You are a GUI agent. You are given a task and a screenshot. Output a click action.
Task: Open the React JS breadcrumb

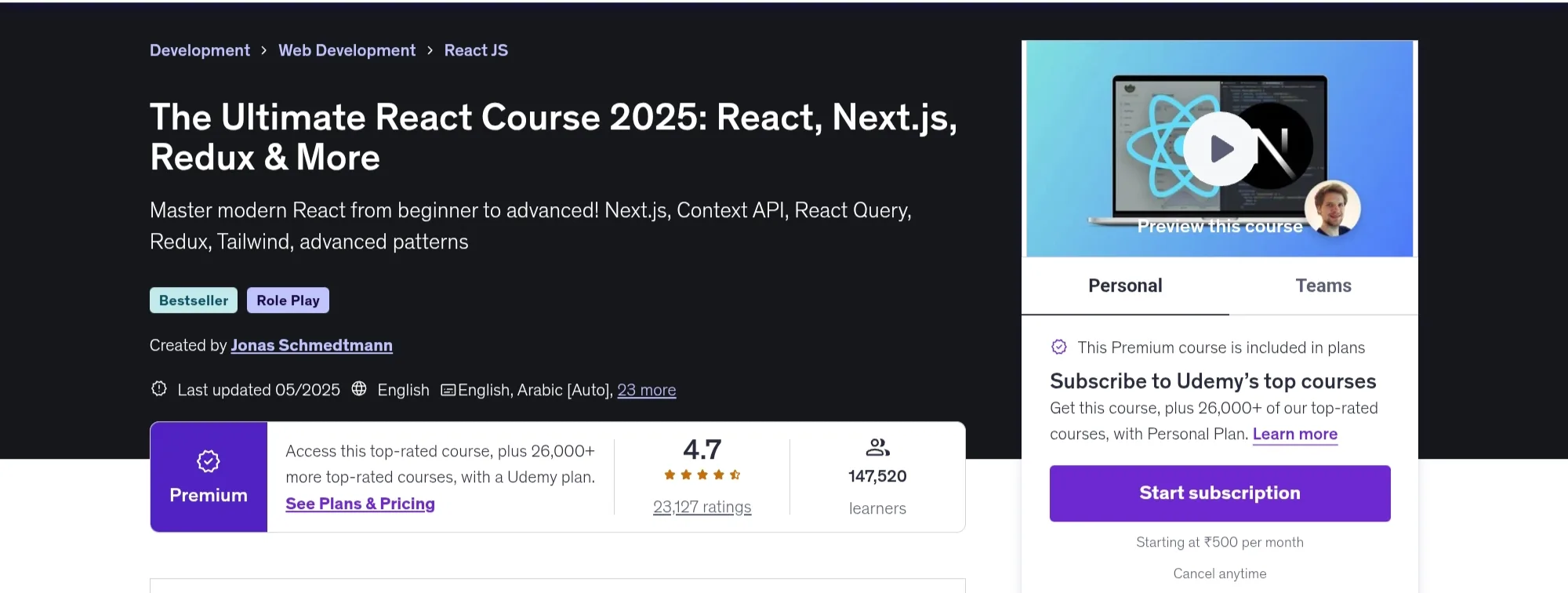click(476, 50)
